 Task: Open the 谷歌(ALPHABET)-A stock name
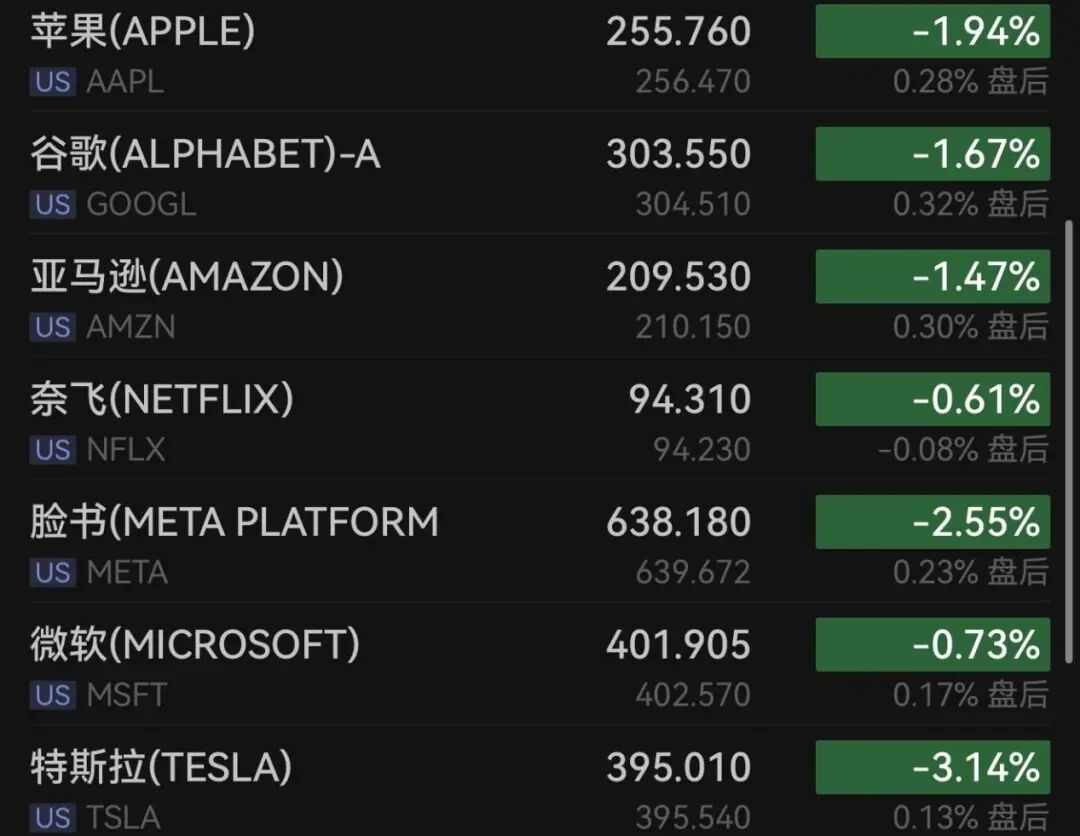pyautogui.click(x=205, y=155)
